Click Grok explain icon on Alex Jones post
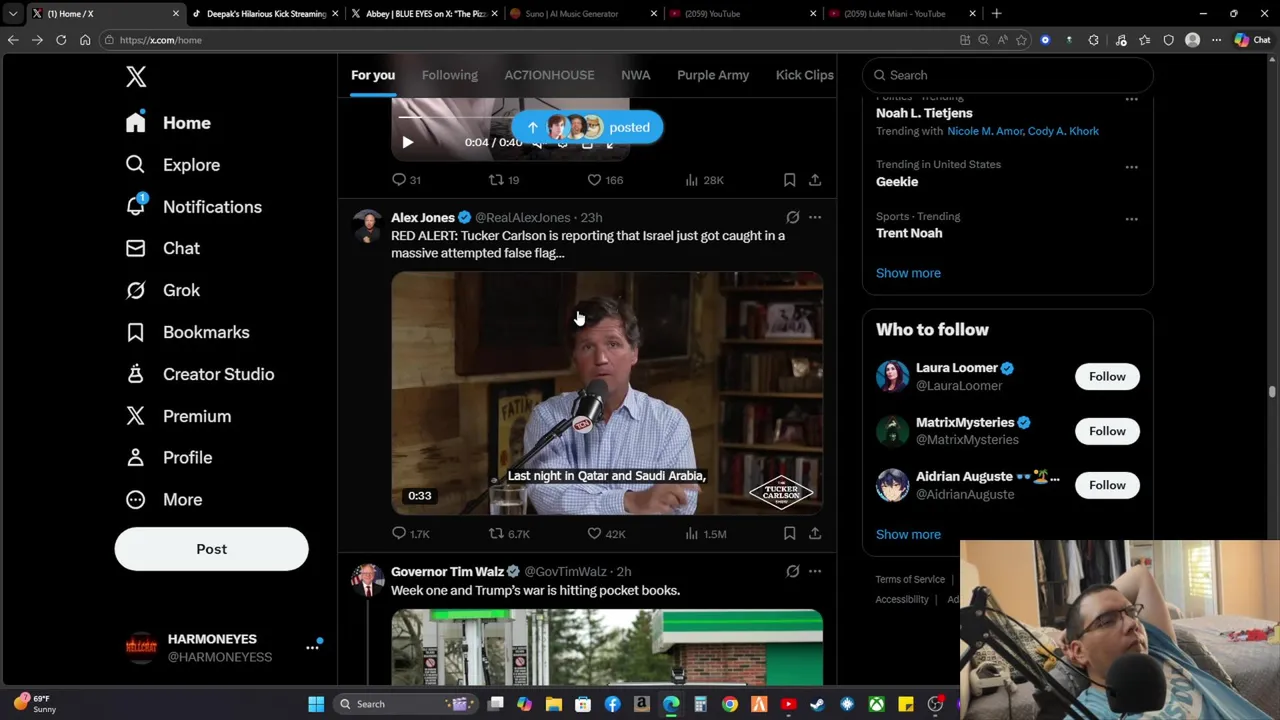 pos(792,217)
